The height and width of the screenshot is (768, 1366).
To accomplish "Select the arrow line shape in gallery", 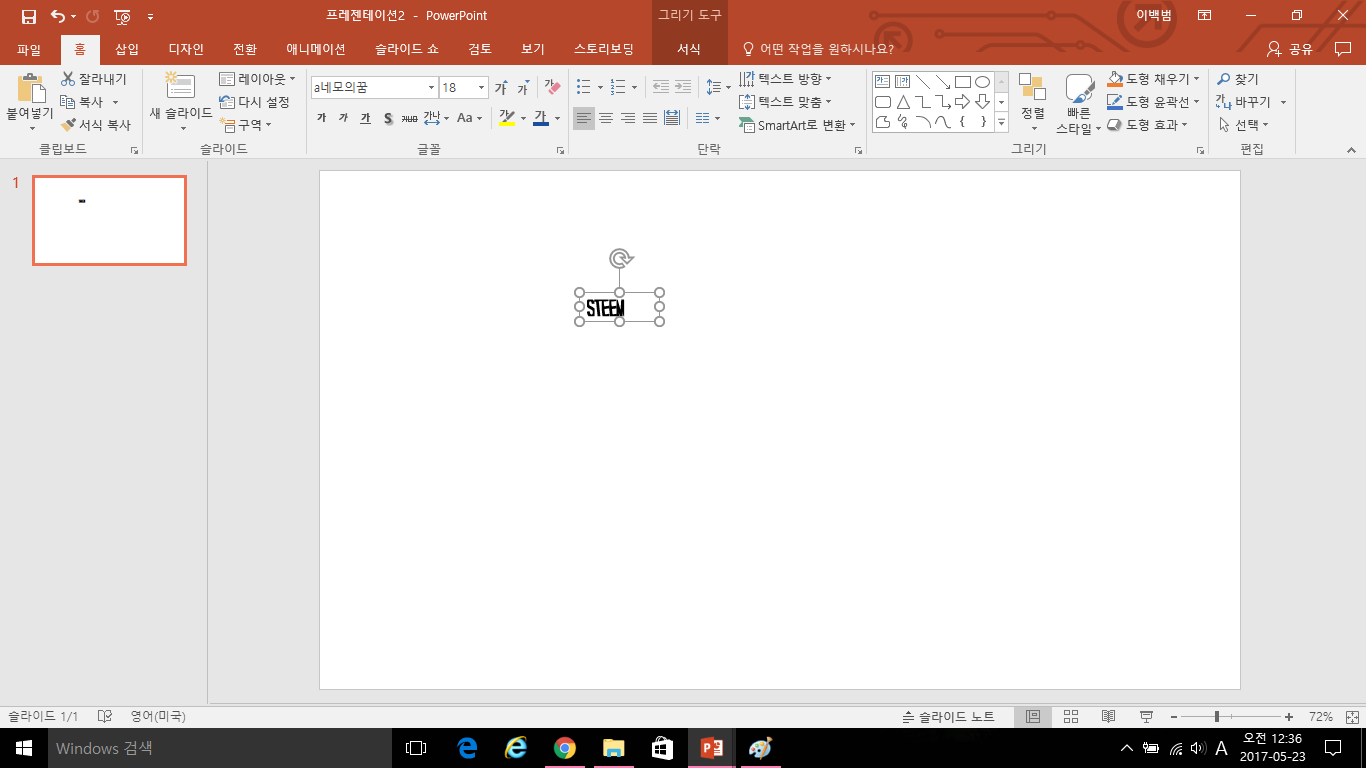I will tap(942, 82).
